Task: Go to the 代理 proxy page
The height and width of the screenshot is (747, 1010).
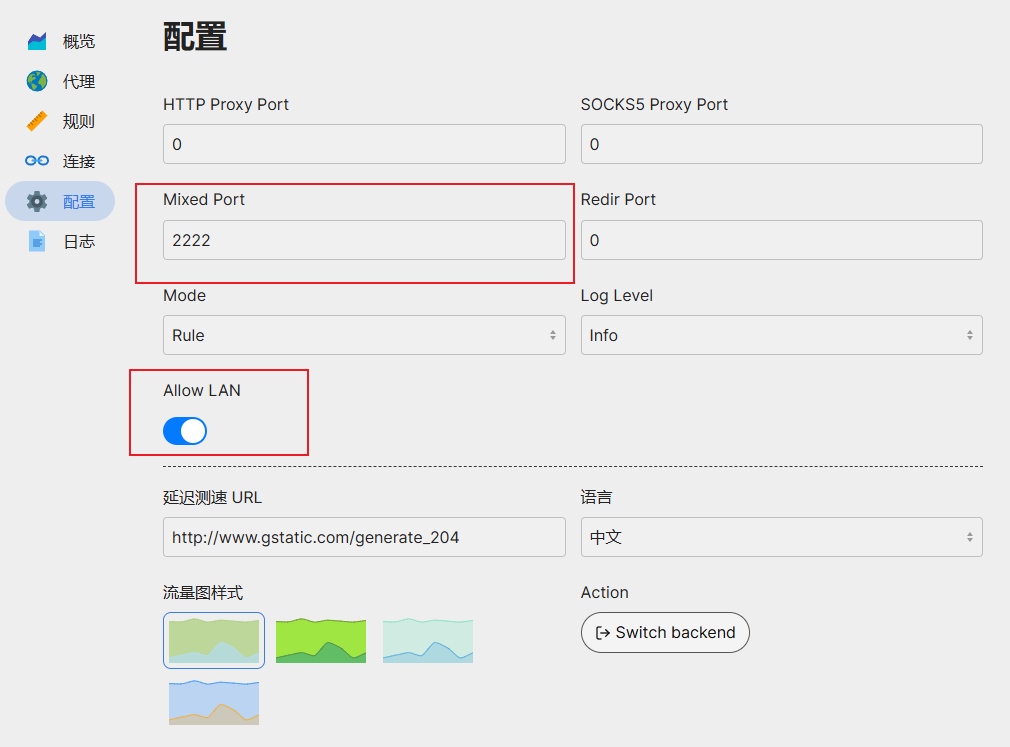Action: [79, 81]
